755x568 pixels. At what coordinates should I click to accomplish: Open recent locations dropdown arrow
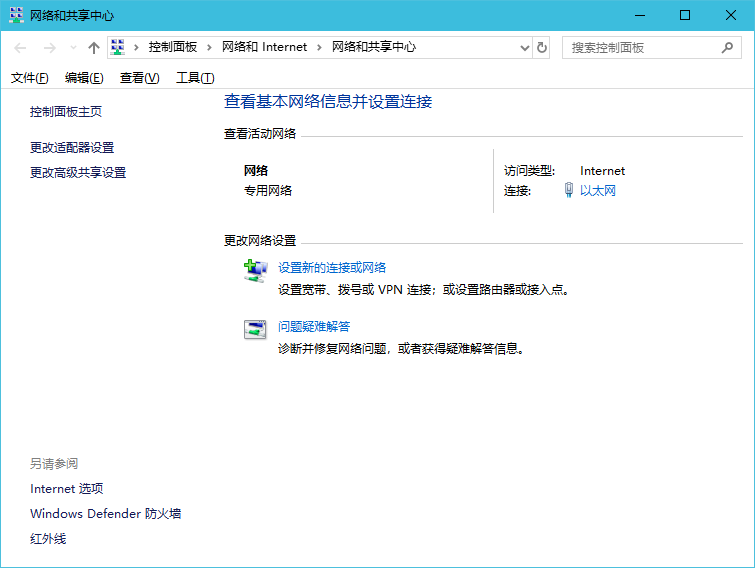(73, 48)
